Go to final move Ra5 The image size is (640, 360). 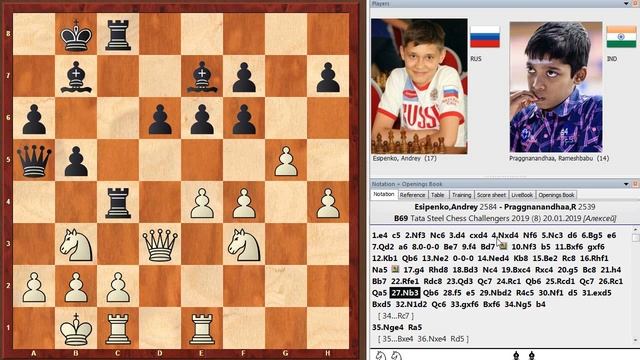tap(415, 327)
